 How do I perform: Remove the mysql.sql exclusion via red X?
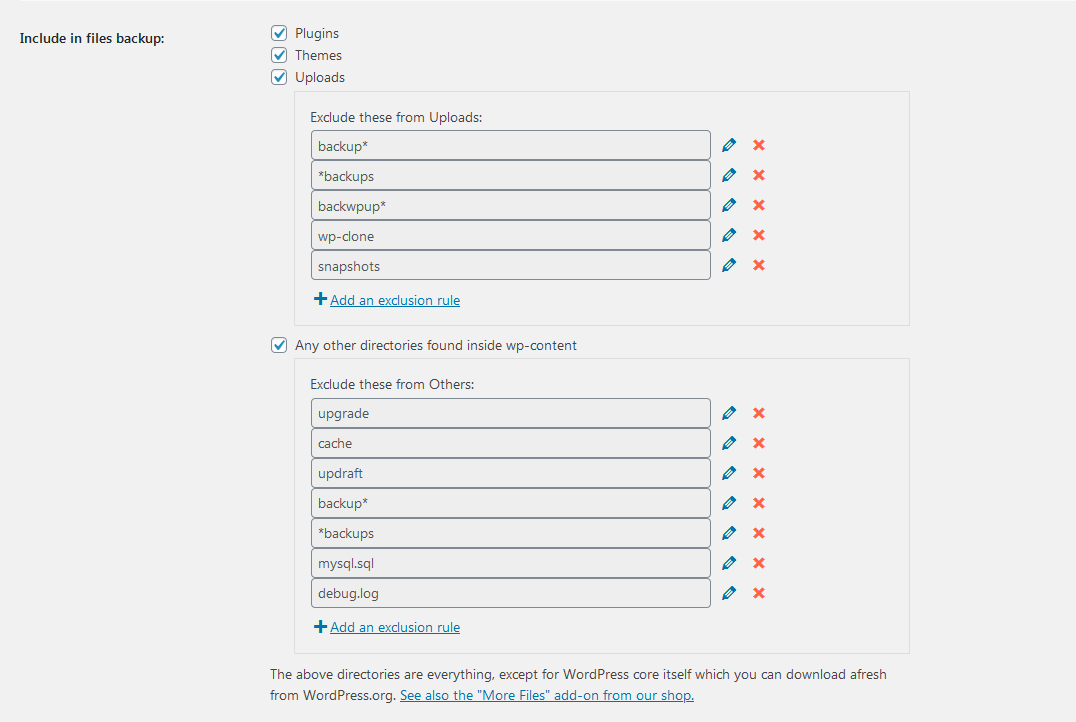point(758,562)
